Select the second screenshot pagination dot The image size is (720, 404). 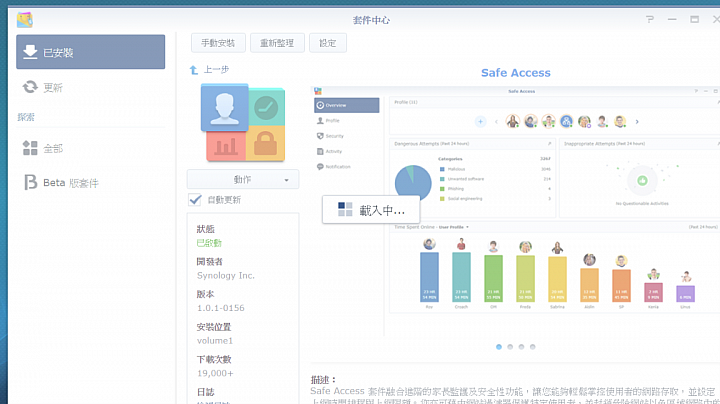tap(510, 347)
